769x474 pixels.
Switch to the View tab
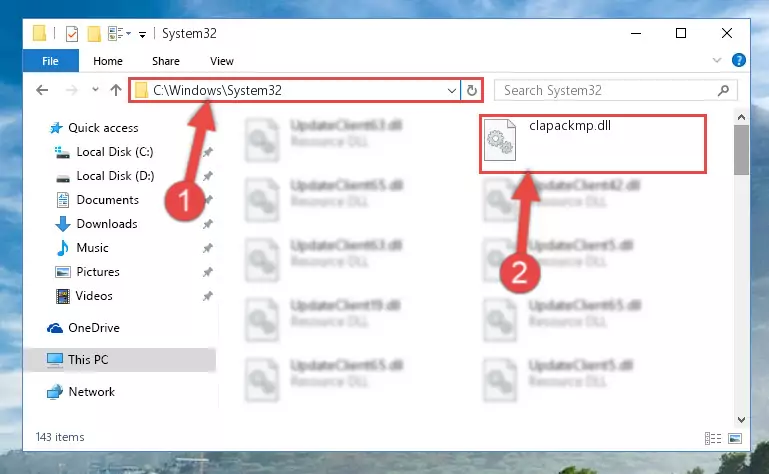coord(222,61)
